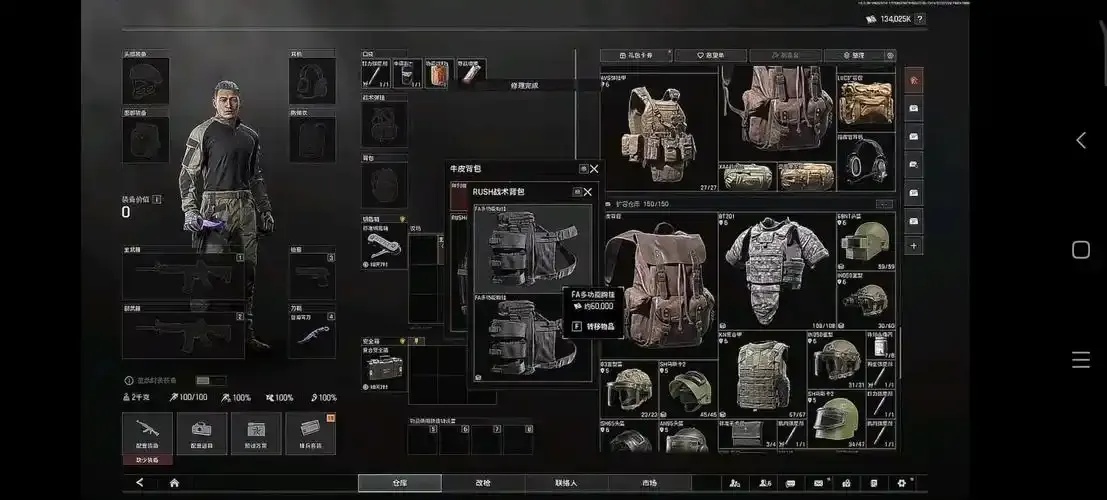Viewport: 1107px width, 500px height.
Task: Select the armor vest with 57/57
Action: coord(762,374)
